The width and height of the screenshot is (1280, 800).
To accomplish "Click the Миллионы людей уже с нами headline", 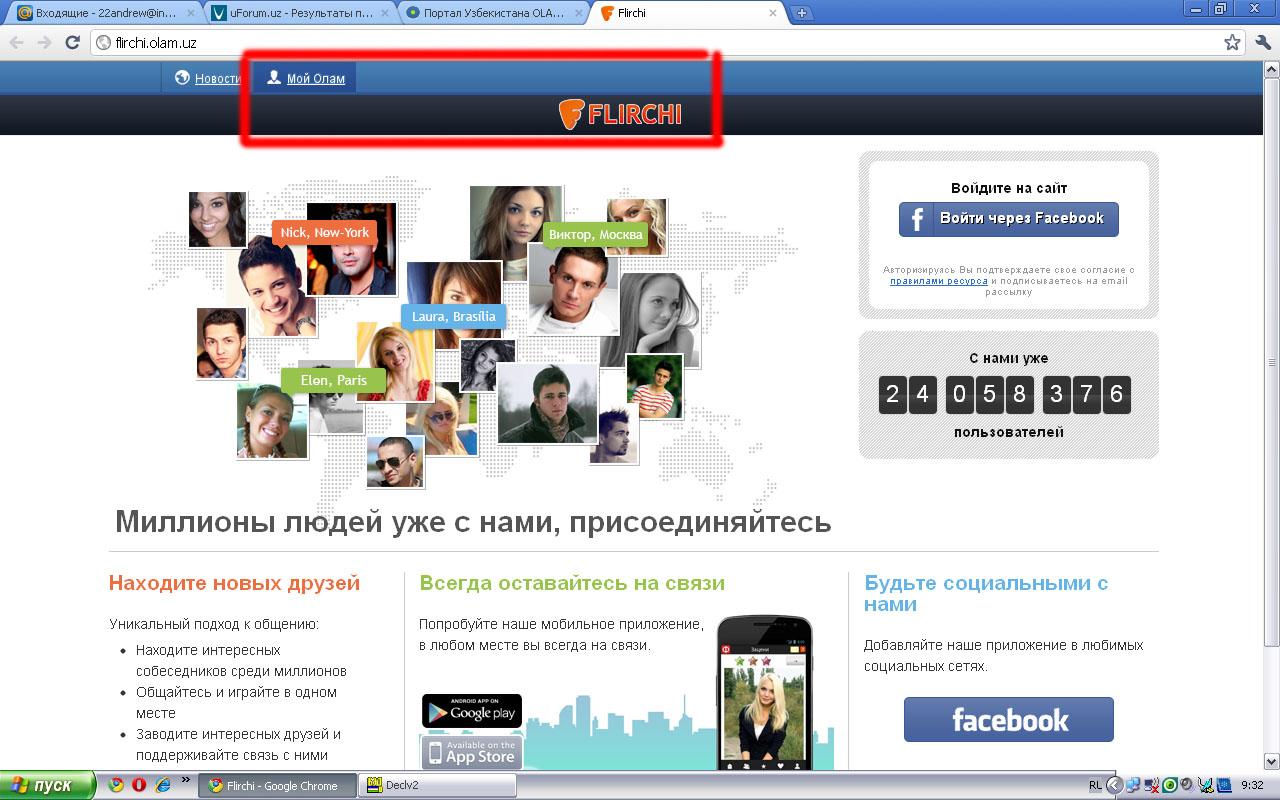I will 473,522.
